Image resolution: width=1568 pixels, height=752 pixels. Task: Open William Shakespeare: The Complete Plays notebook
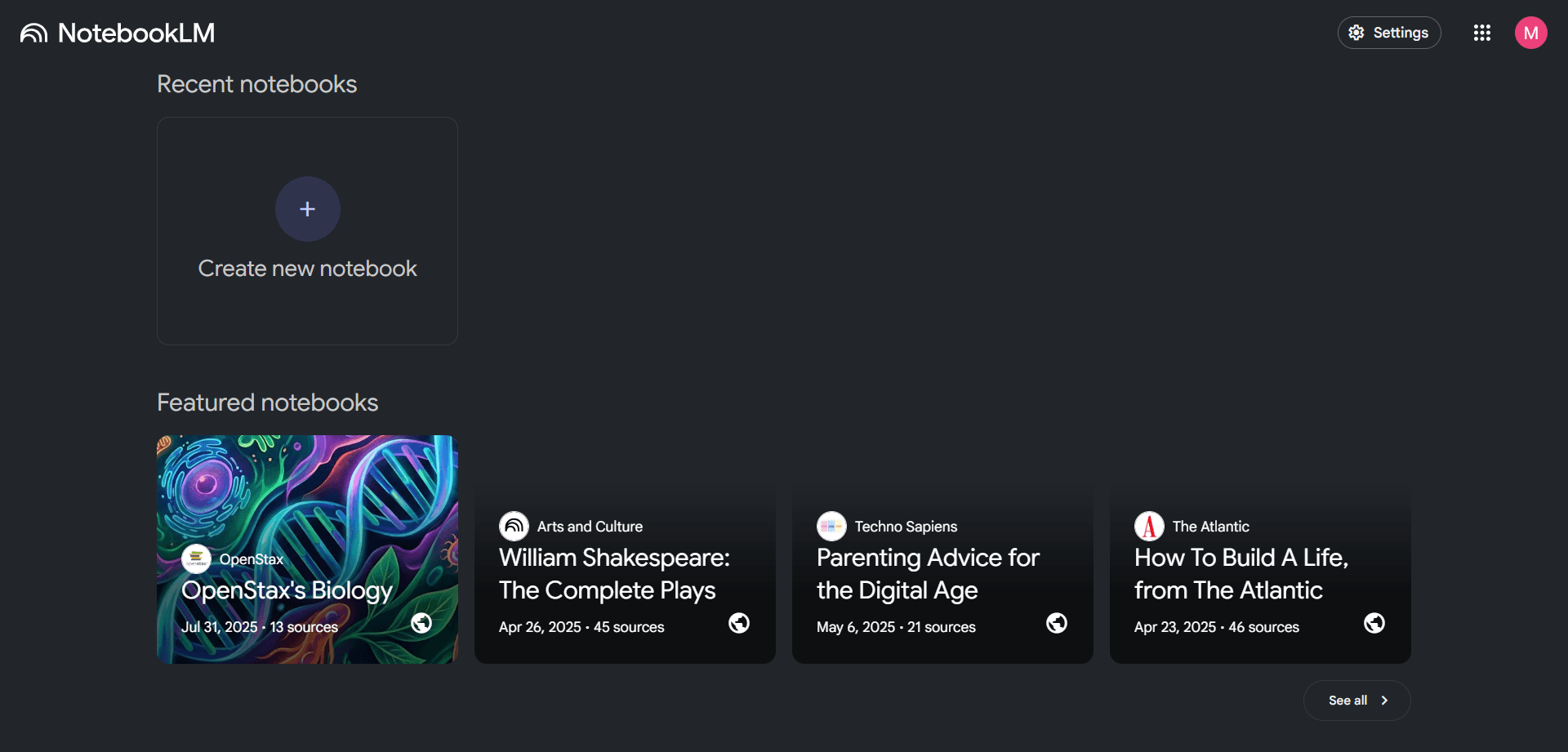[x=614, y=574]
